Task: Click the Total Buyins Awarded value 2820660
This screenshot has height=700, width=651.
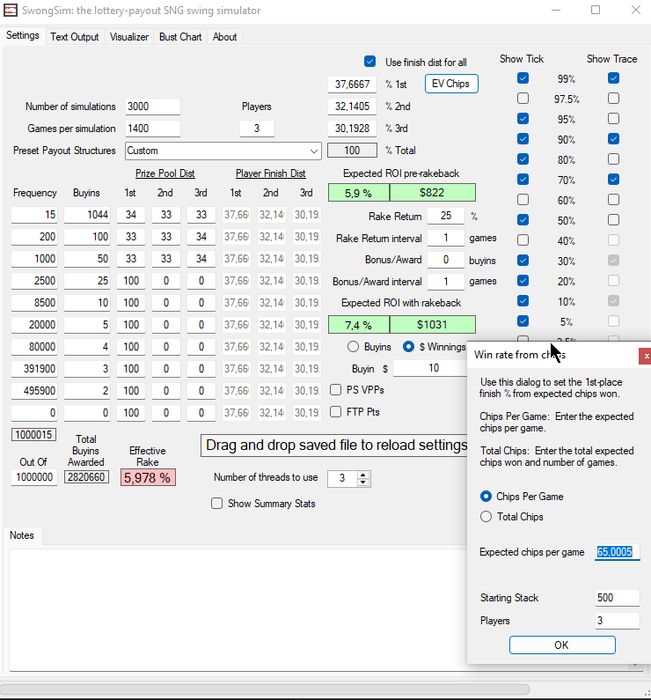Action: (x=87, y=477)
